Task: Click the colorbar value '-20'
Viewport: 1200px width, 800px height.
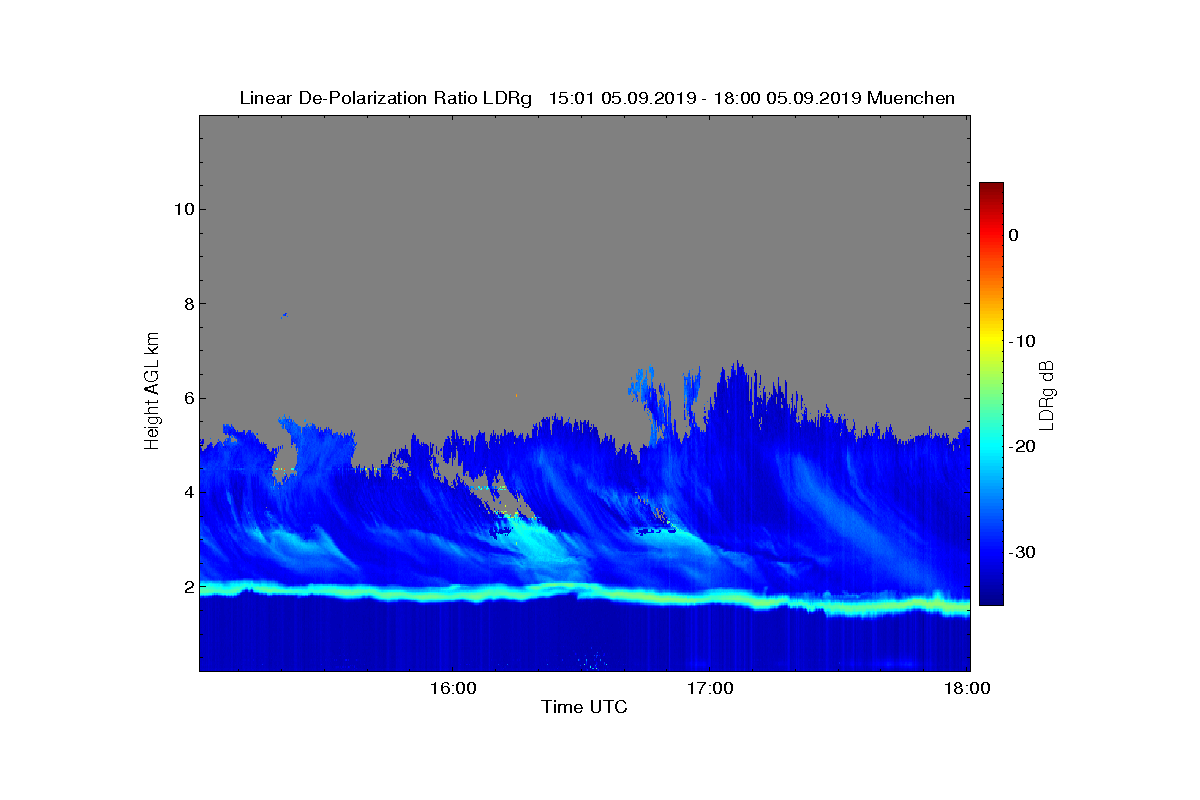Action: tap(1021, 447)
